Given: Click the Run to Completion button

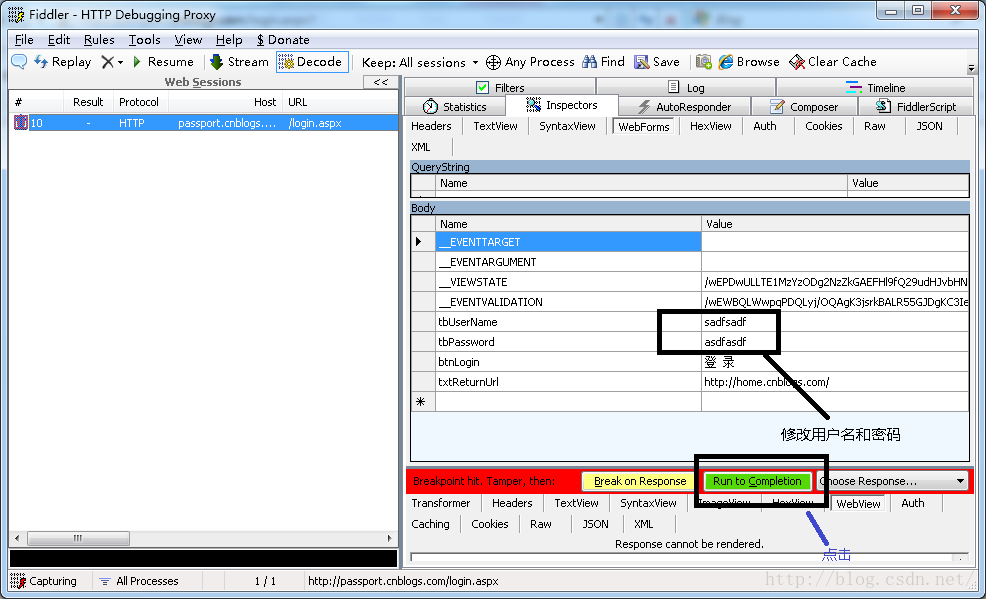Looking at the screenshot, I should click(x=757, y=481).
